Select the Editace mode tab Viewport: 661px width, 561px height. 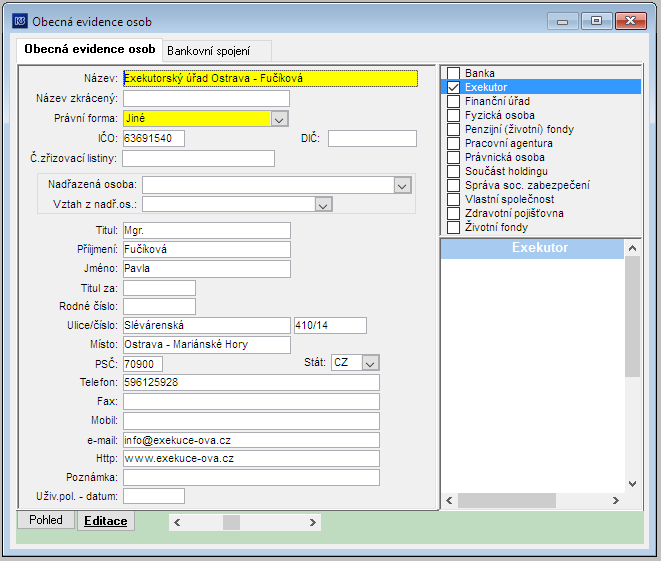point(106,521)
